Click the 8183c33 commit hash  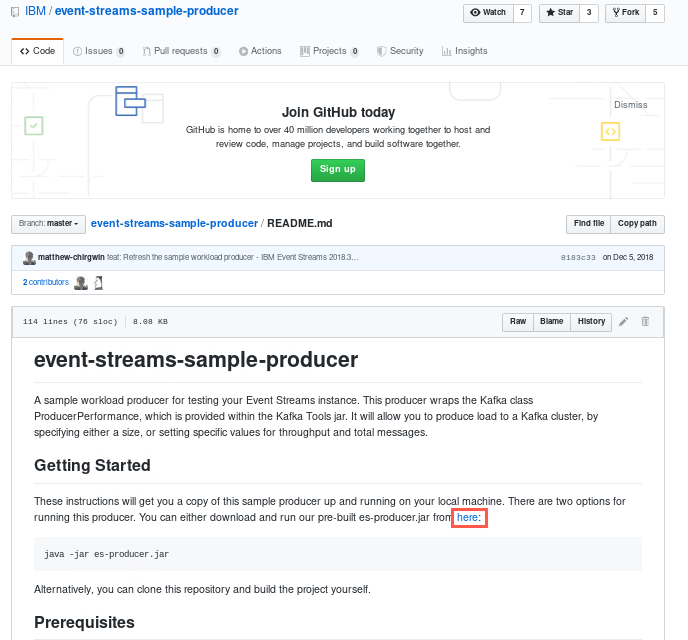pos(578,257)
